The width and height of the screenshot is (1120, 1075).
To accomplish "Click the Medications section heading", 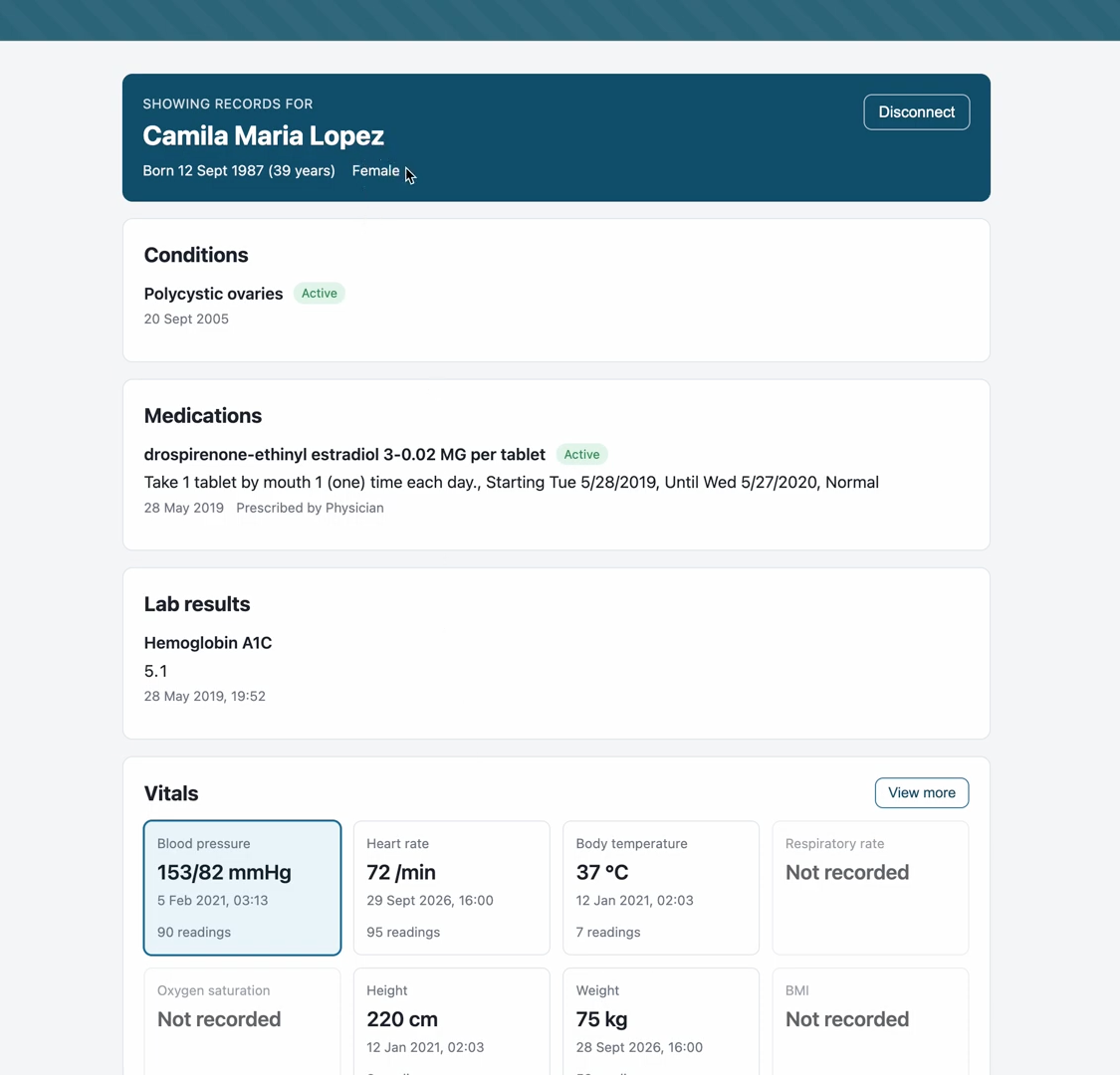I will point(203,416).
